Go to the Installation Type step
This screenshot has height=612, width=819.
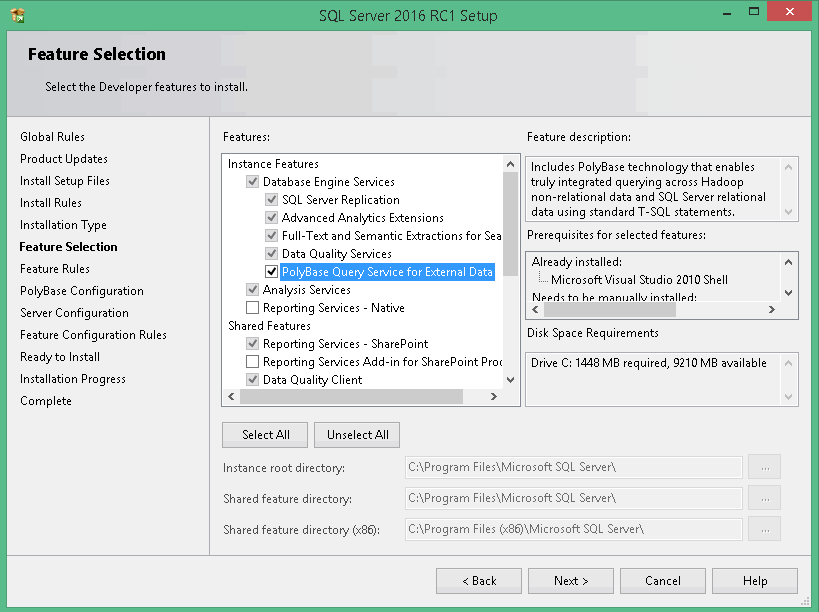(x=63, y=225)
